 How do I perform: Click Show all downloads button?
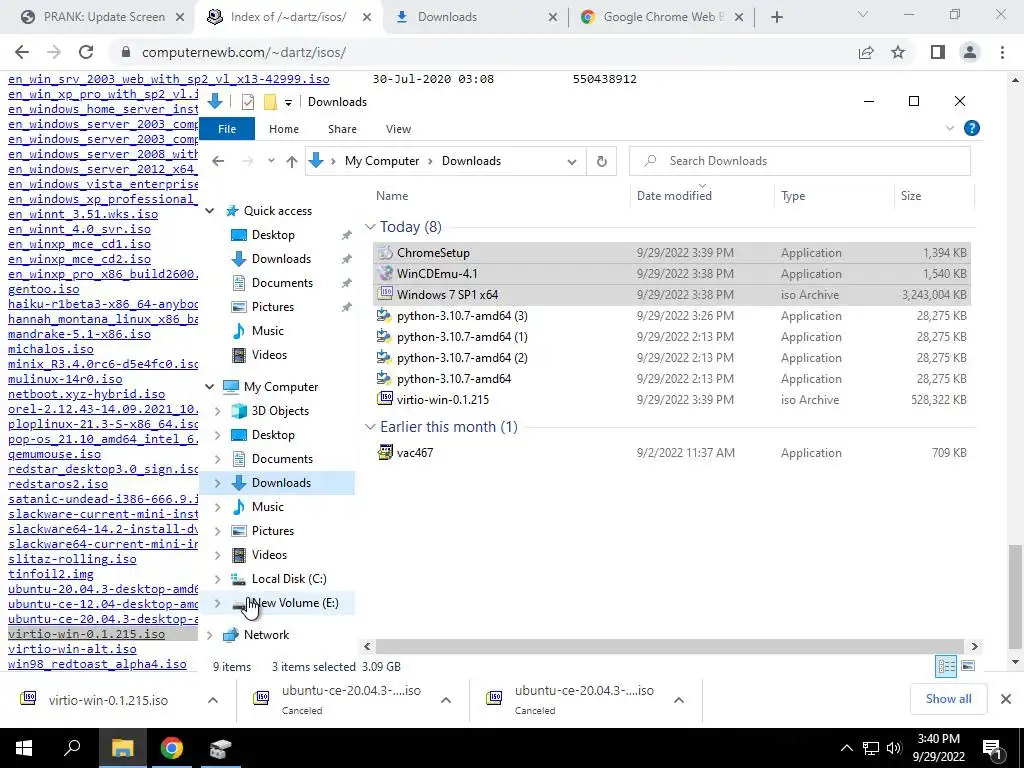tap(948, 699)
